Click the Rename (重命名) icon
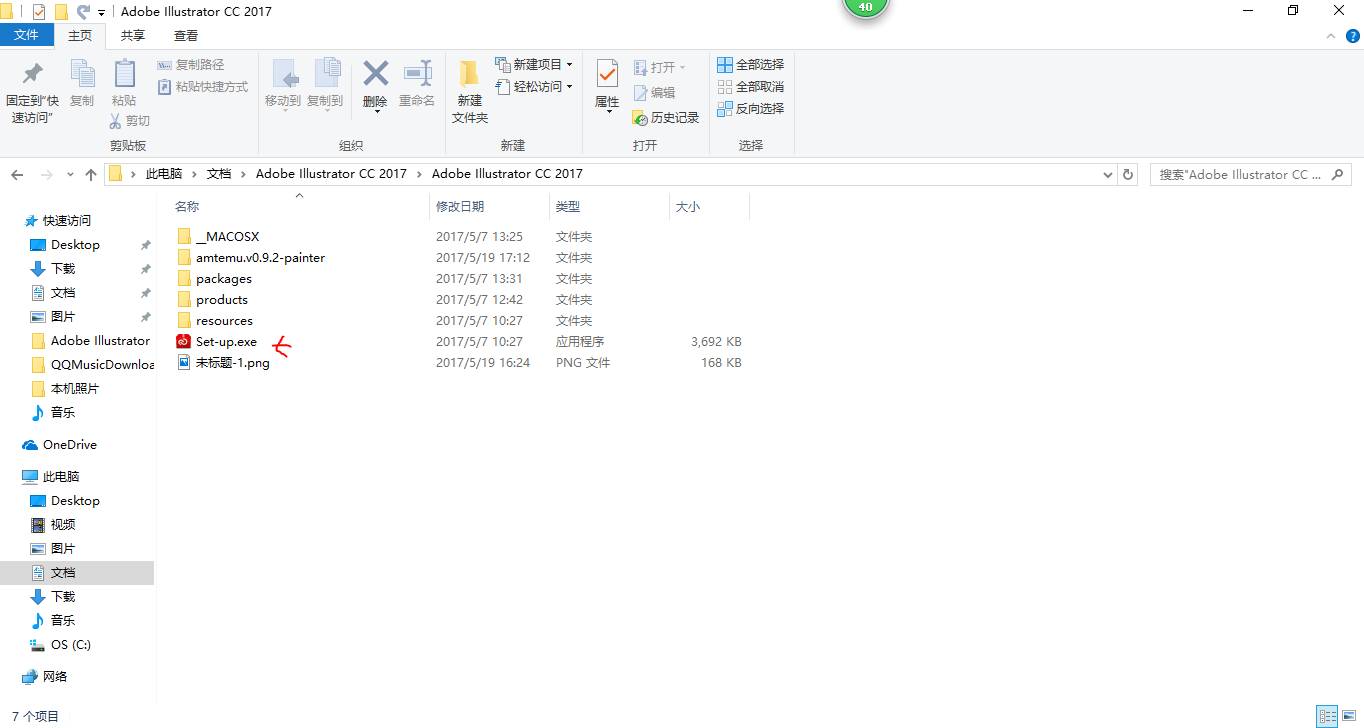1364x728 pixels. 417,73
